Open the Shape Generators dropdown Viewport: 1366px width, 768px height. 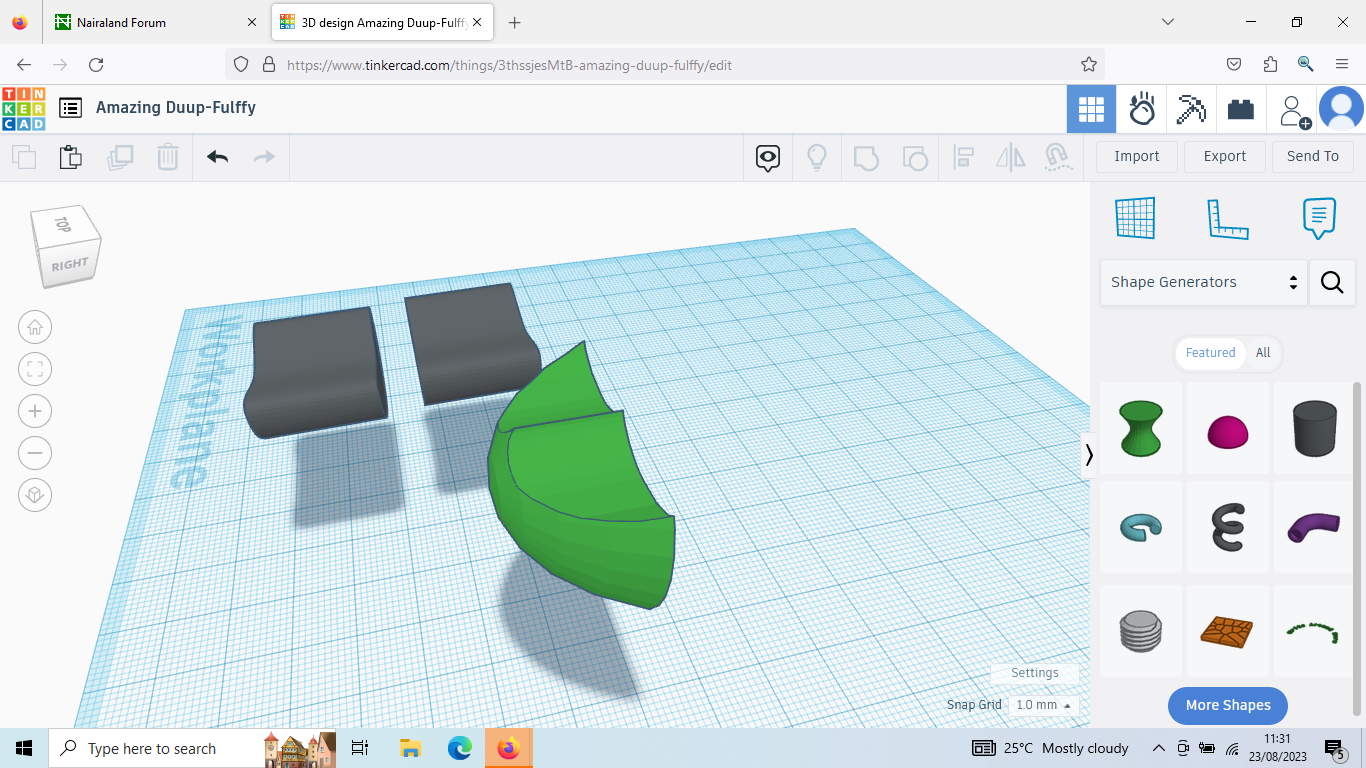tap(1203, 282)
